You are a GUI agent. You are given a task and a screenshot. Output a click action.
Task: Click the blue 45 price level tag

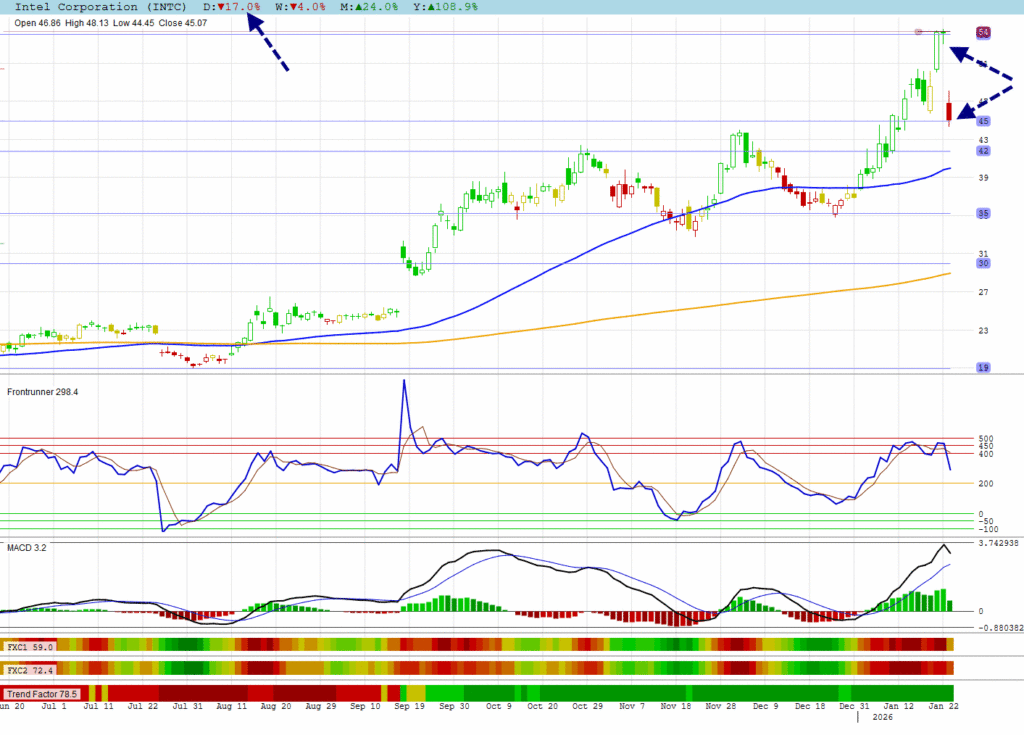983,121
